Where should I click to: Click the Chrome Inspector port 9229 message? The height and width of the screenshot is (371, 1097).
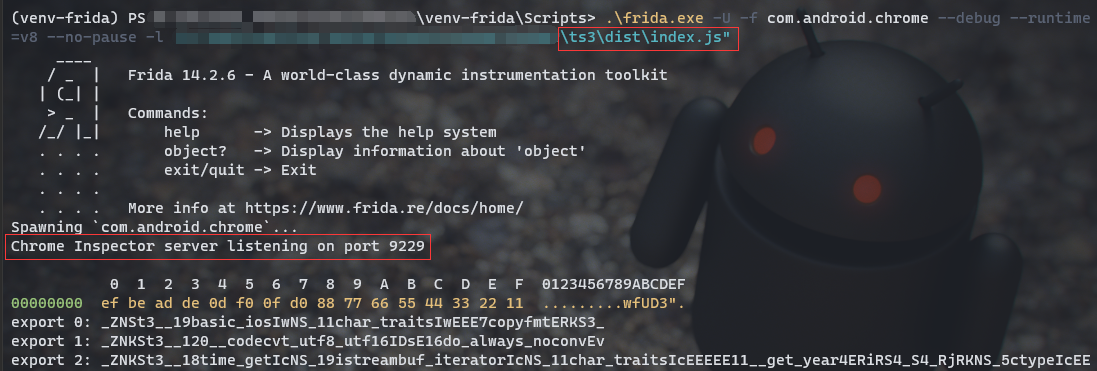(218, 247)
